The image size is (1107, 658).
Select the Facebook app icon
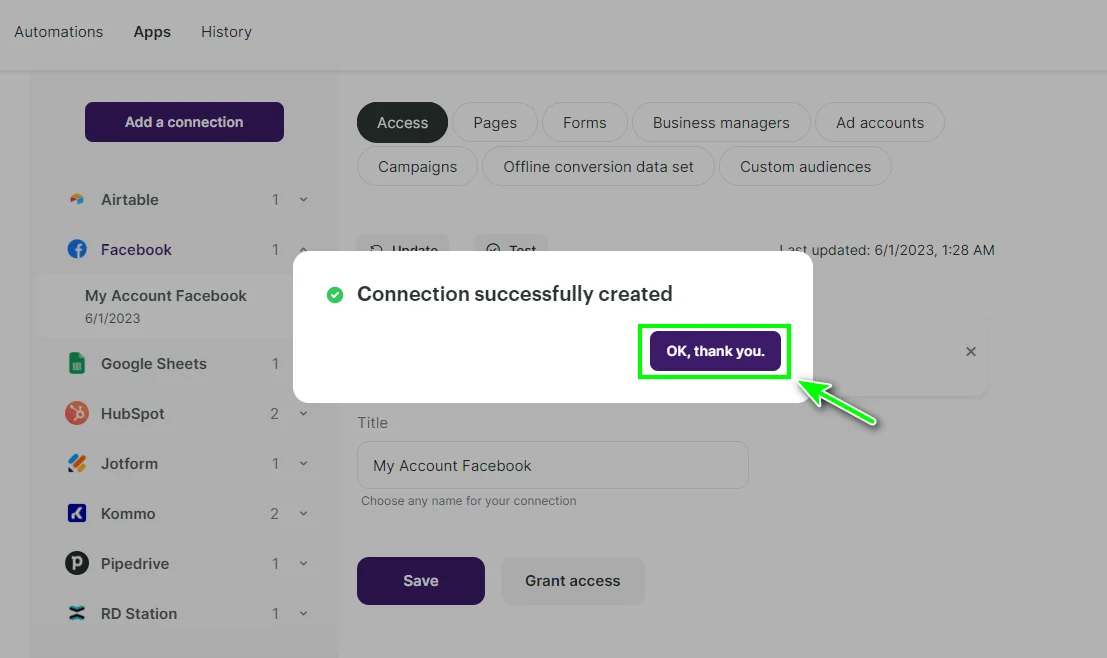77,249
